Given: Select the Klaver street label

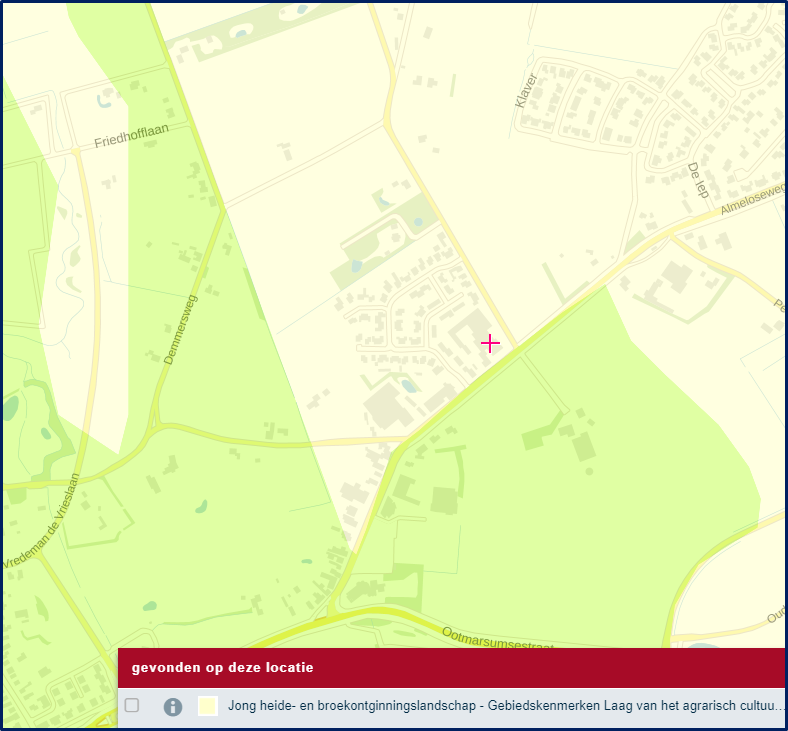Looking at the screenshot, I should (526, 90).
